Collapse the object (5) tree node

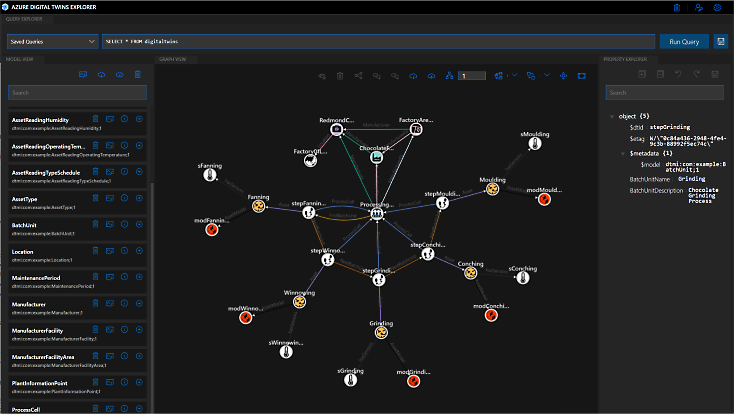tap(612, 116)
